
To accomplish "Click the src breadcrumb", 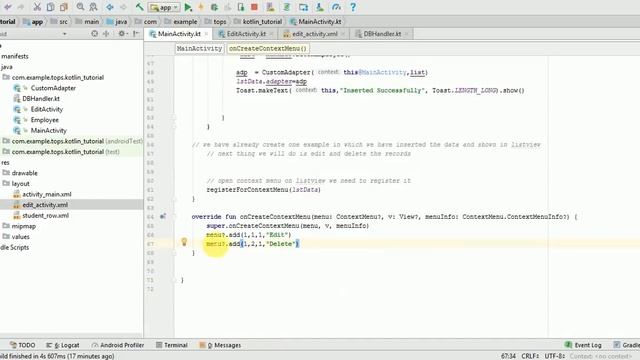I will tap(59, 22).
